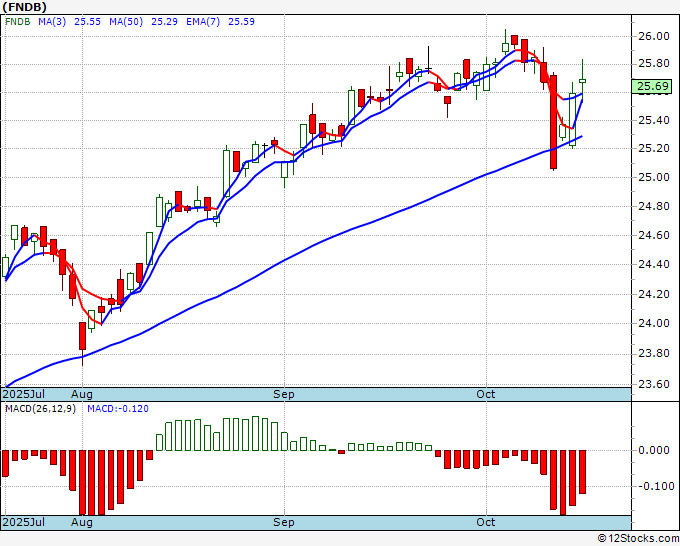Click the 24.40 price axis label
This screenshot has width=680, height=546.
tap(654, 264)
